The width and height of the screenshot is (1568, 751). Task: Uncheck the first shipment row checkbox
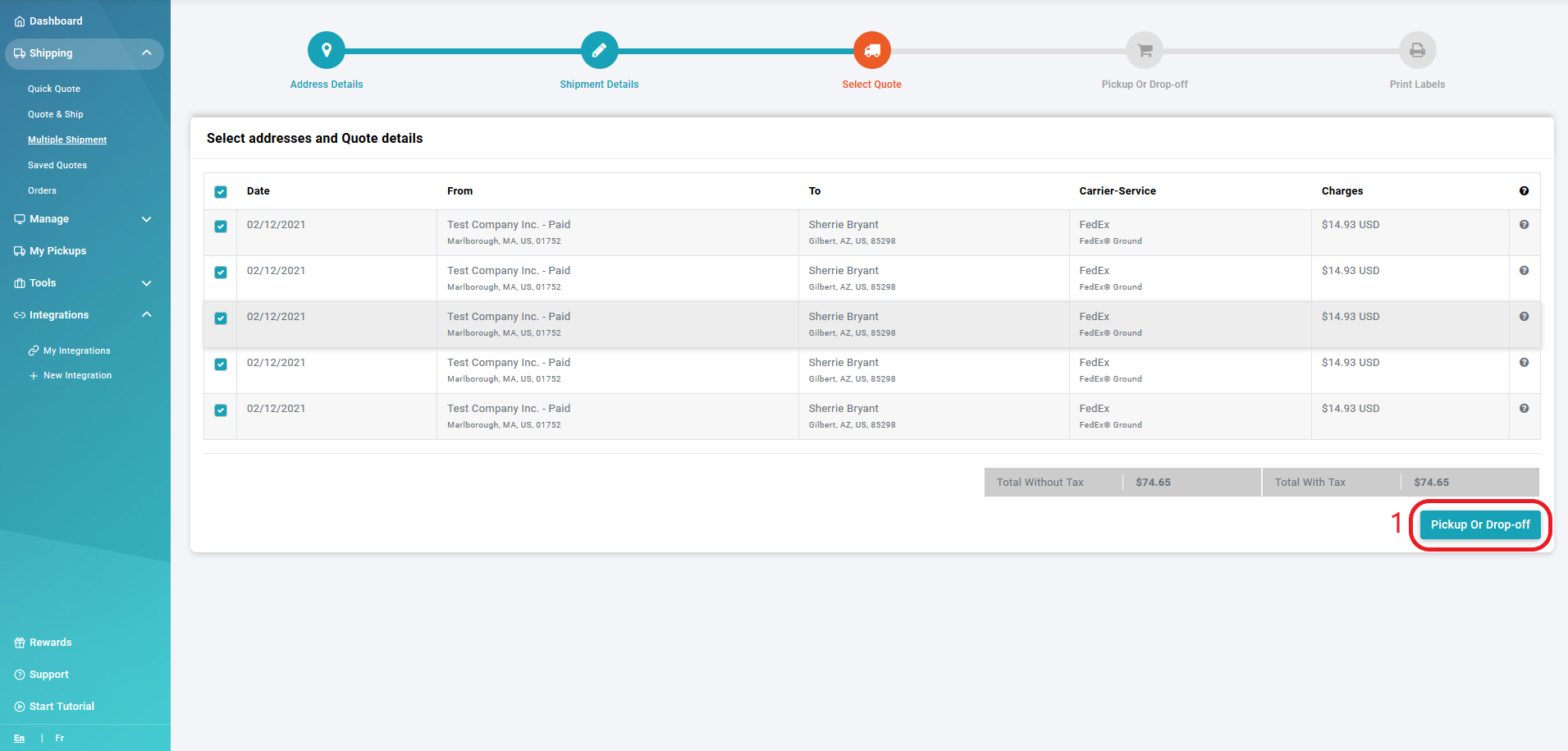click(x=221, y=227)
